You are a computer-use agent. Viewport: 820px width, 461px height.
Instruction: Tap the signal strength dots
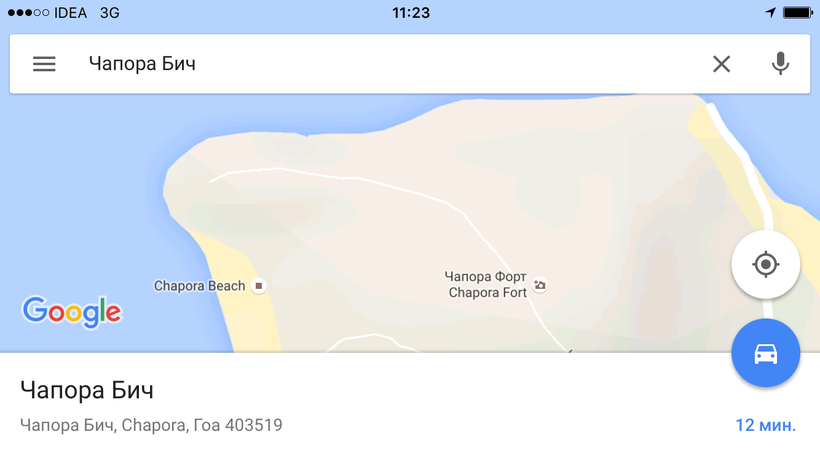tap(28, 13)
